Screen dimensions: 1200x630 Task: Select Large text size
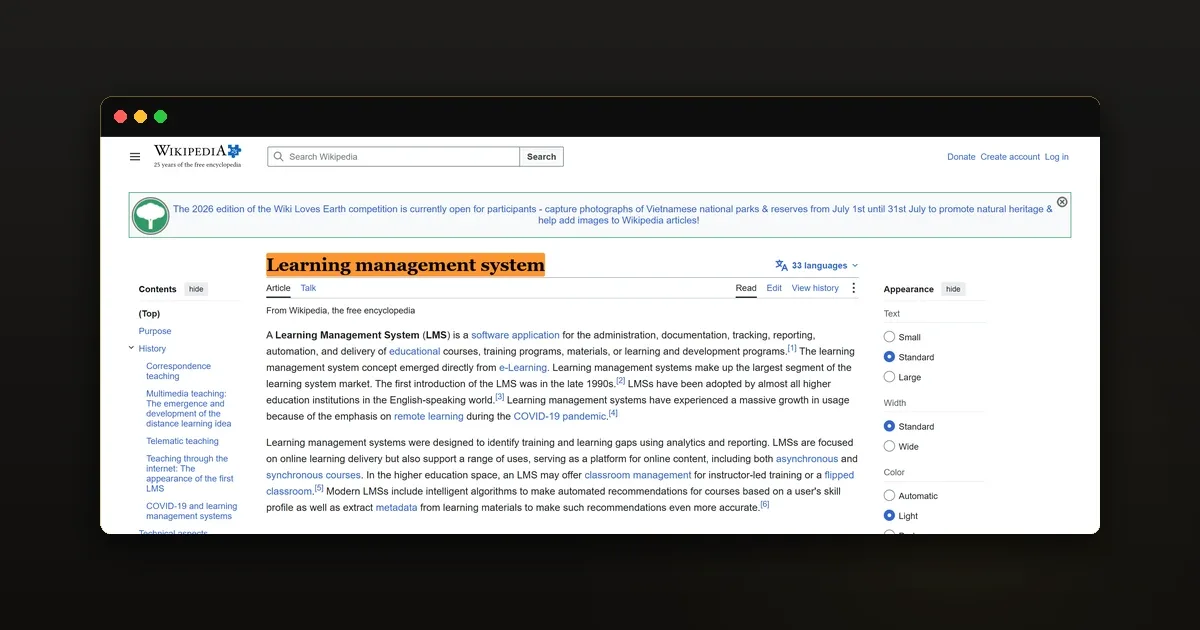(x=889, y=377)
